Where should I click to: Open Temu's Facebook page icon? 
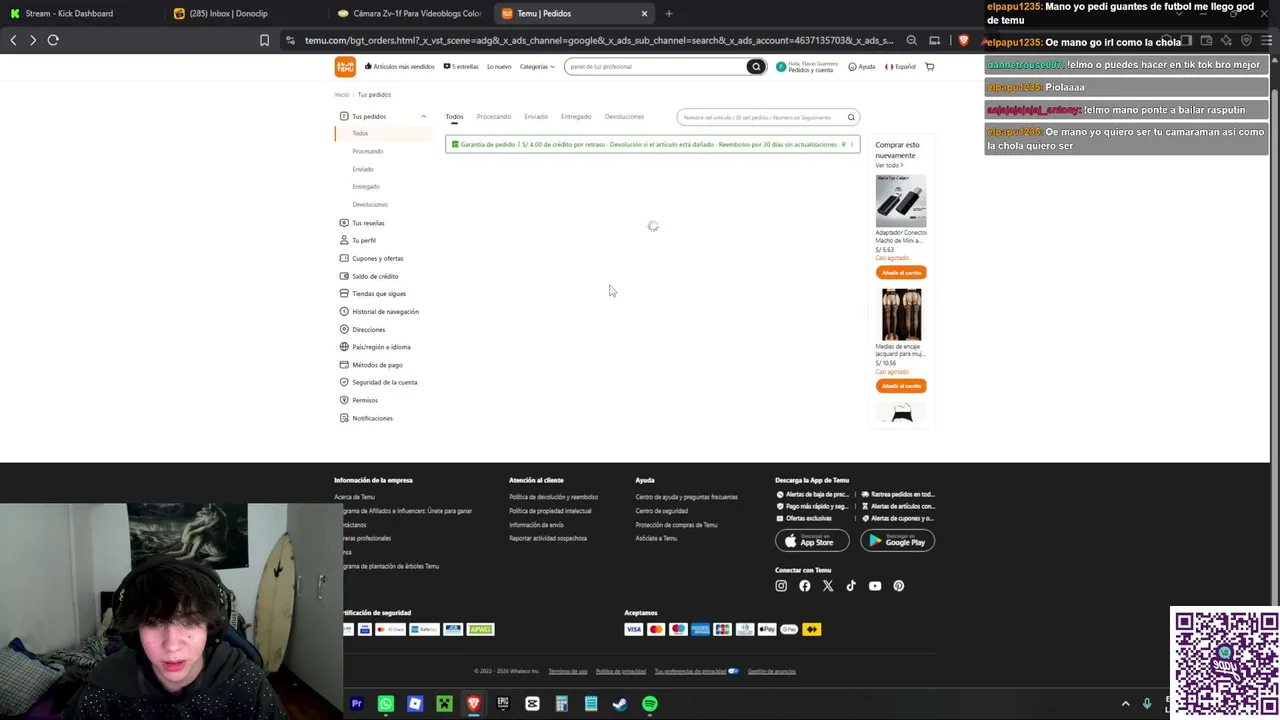pyautogui.click(x=805, y=586)
